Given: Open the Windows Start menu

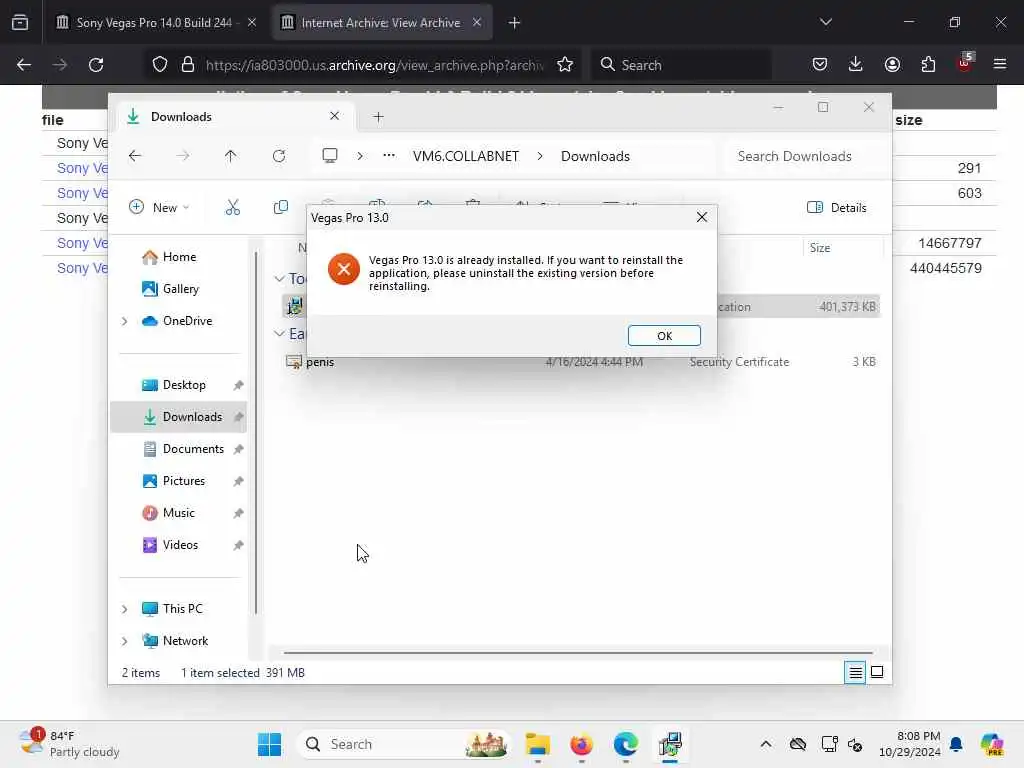Looking at the screenshot, I should click(x=269, y=744).
